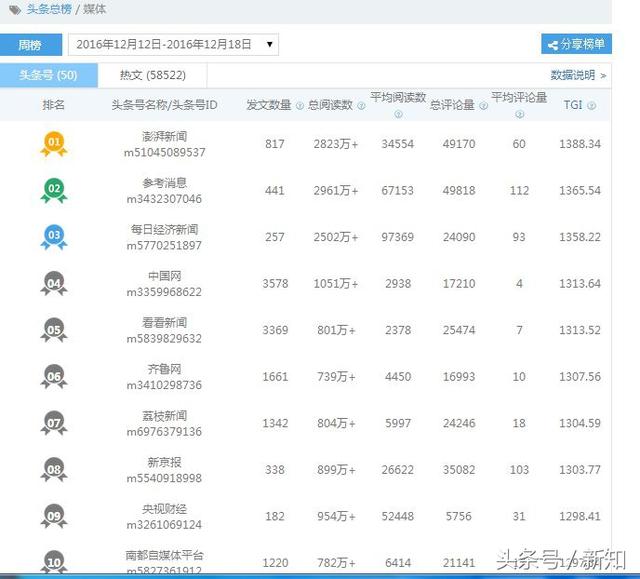Click the total comments value 49170
The width and height of the screenshot is (640, 579).
(x=459, y=144)
